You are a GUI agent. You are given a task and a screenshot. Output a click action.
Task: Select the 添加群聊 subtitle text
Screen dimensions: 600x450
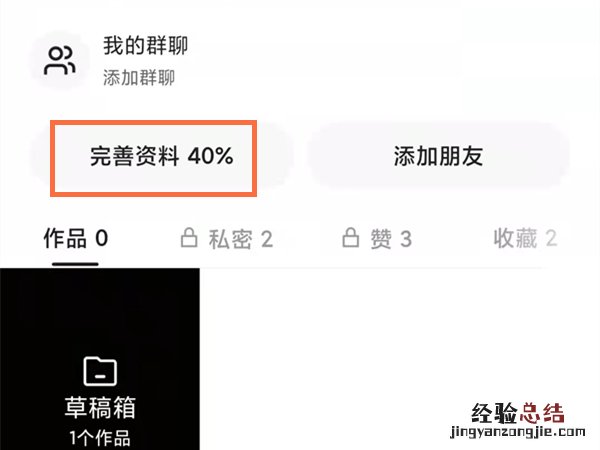point(139,78)
